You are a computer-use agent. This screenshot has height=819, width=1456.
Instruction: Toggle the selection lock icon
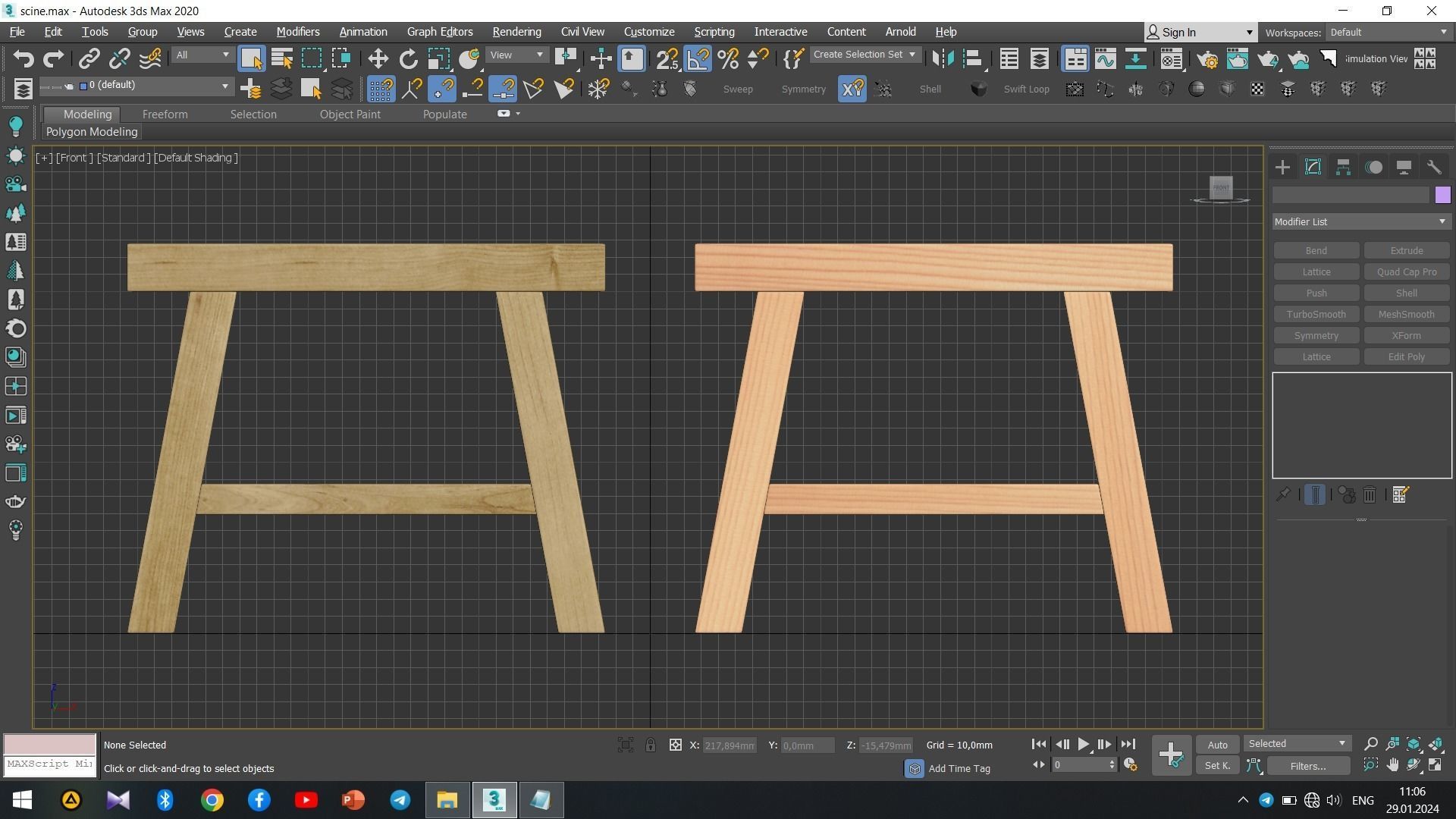pyautogui.click(x=651, y=745)
